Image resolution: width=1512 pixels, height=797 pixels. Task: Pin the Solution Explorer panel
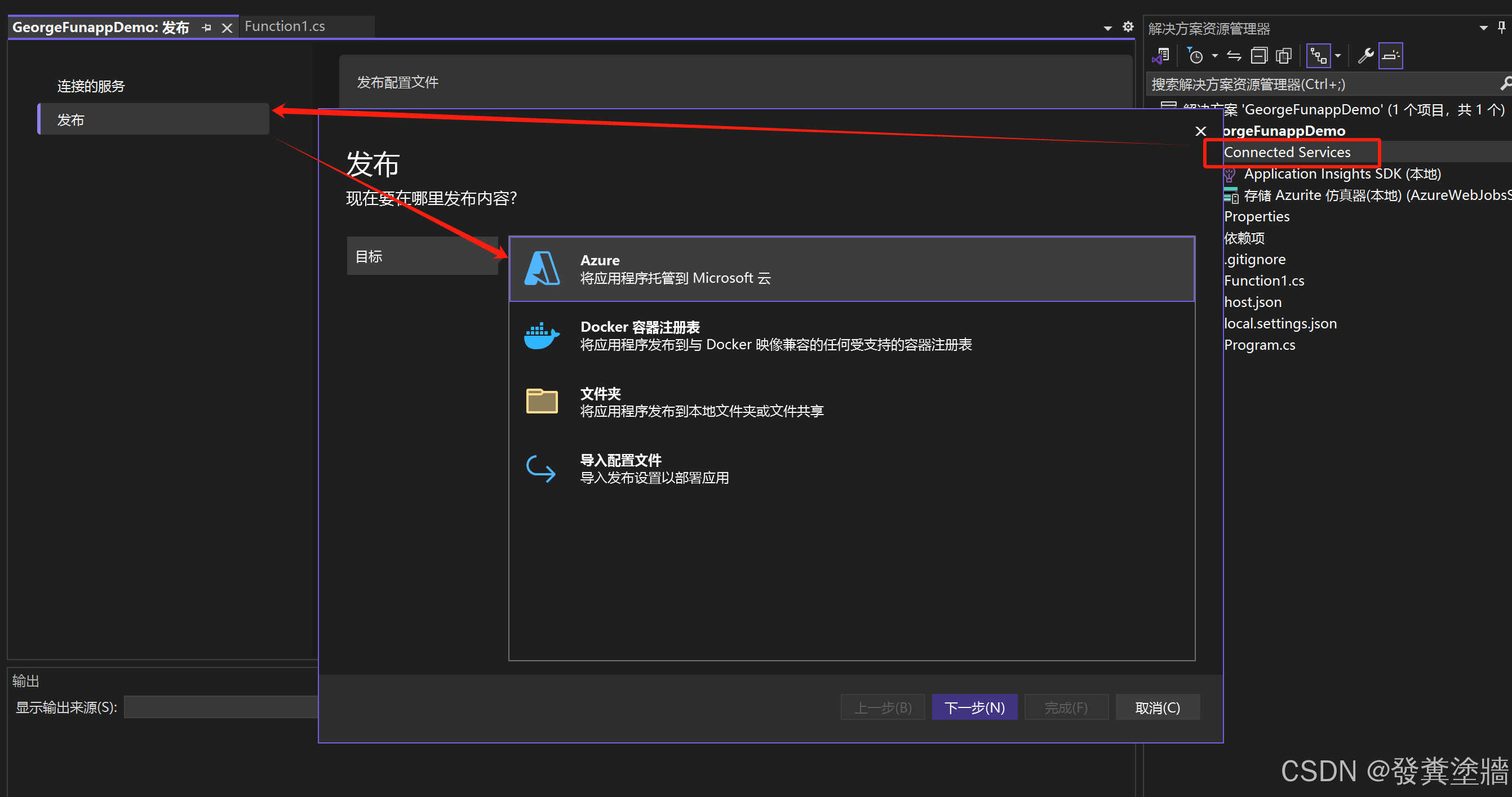(x=1502, y=28)
